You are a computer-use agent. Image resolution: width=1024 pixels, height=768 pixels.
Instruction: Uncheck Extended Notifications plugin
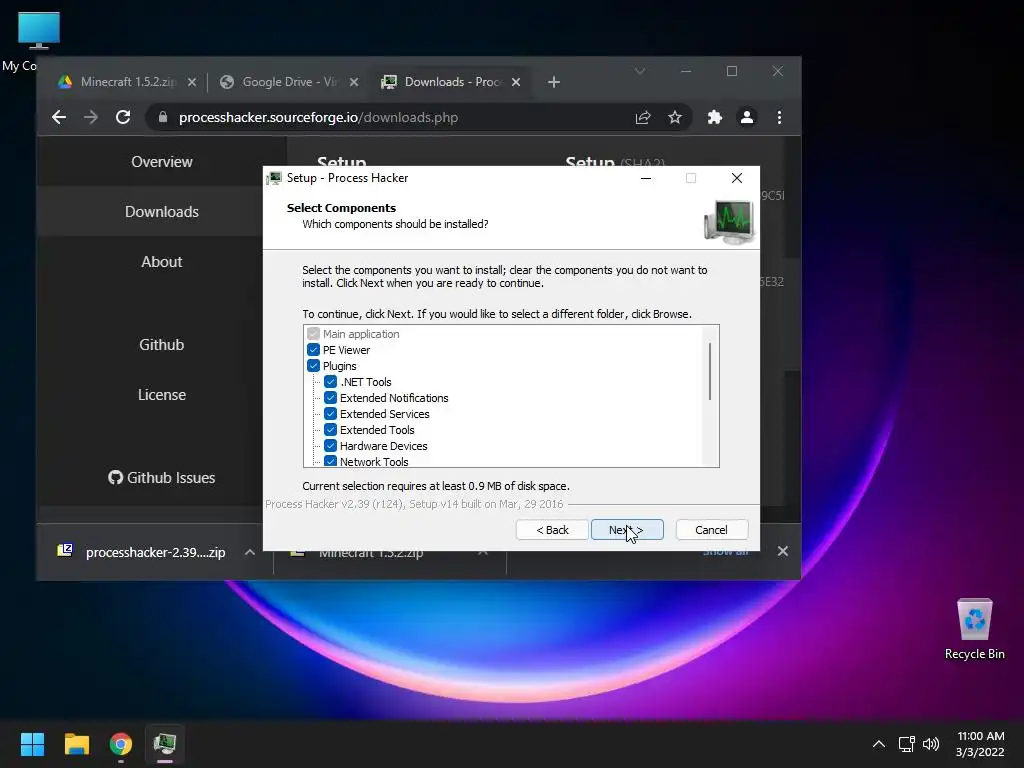pyautogui.click(x=330, y=398)
